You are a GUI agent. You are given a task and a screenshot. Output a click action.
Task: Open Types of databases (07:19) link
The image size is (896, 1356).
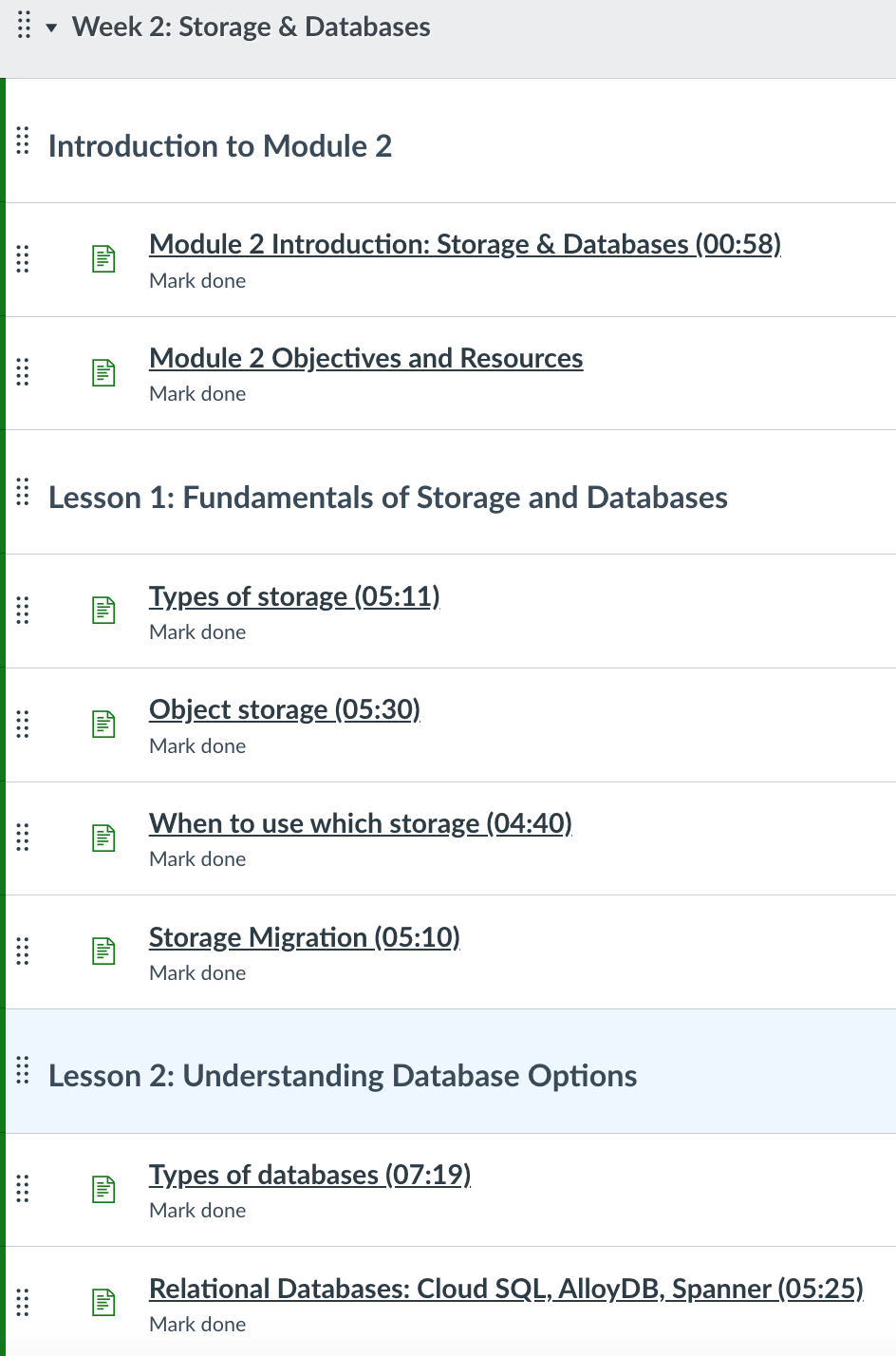point(310,1175)
